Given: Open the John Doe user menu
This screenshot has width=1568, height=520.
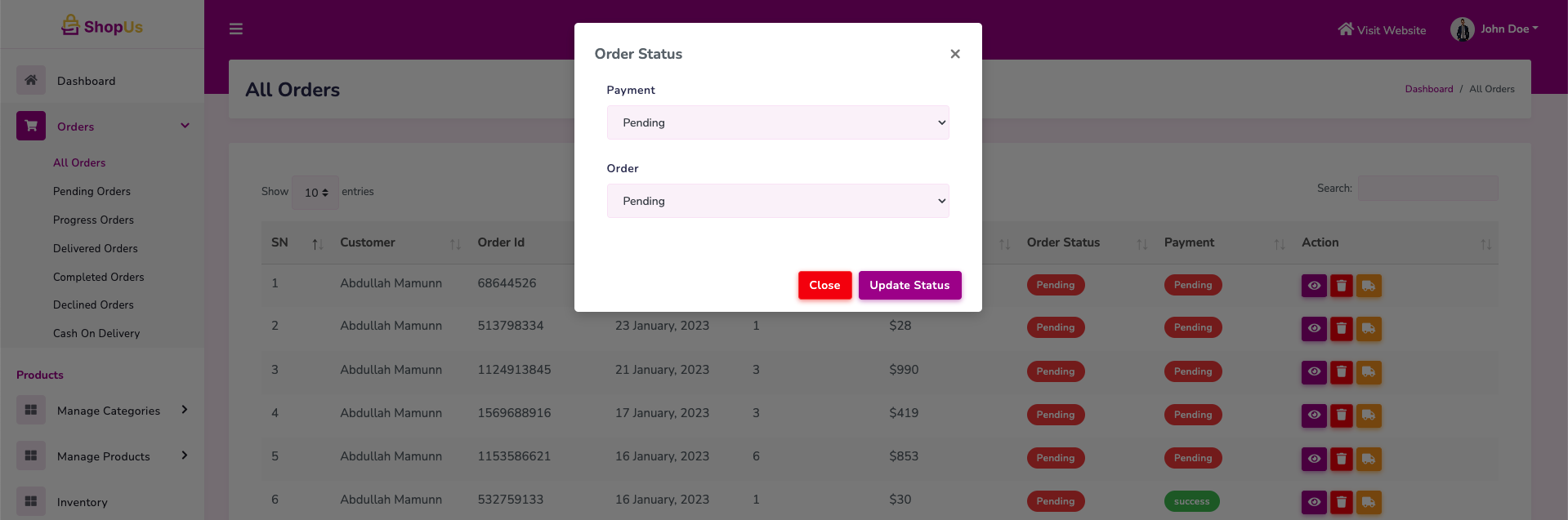Looking at the screenshot, I should 1494,29.
